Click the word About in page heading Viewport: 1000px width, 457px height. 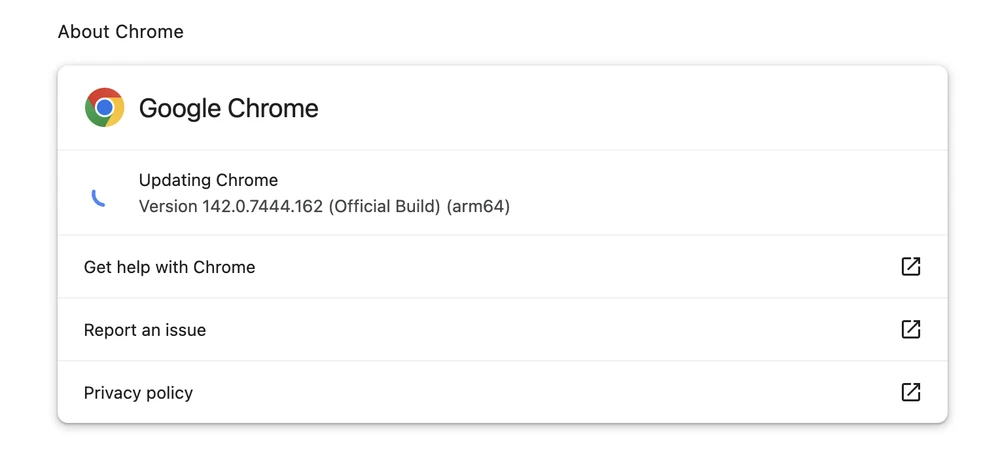pos(82,32)
